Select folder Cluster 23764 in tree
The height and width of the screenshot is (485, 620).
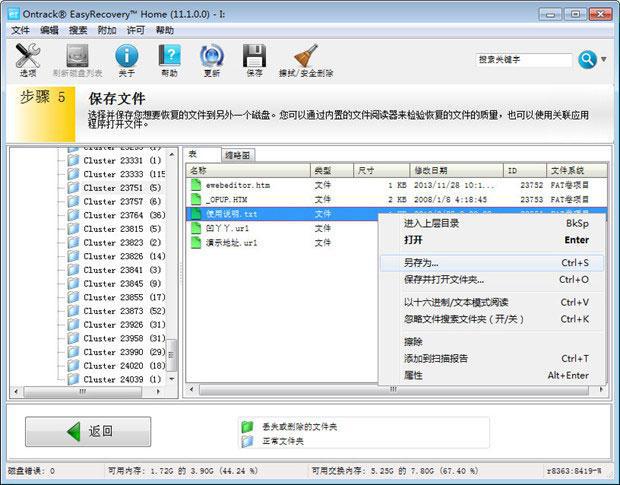click(116, 215)
